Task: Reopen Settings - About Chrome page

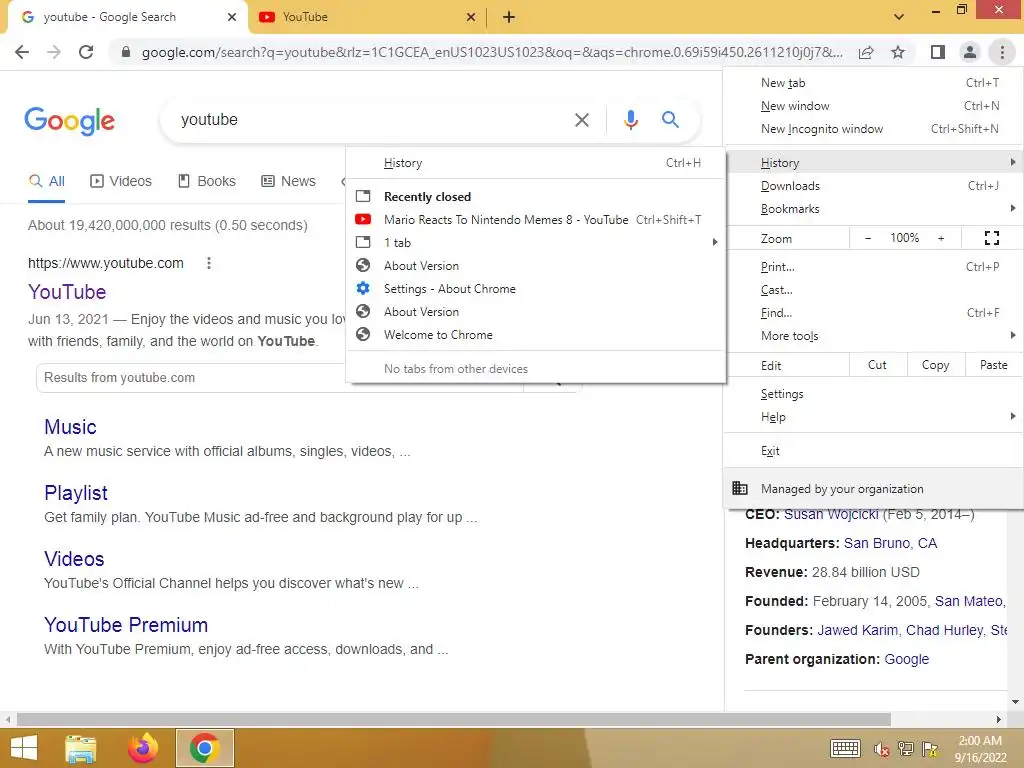Action: [536, 289]
